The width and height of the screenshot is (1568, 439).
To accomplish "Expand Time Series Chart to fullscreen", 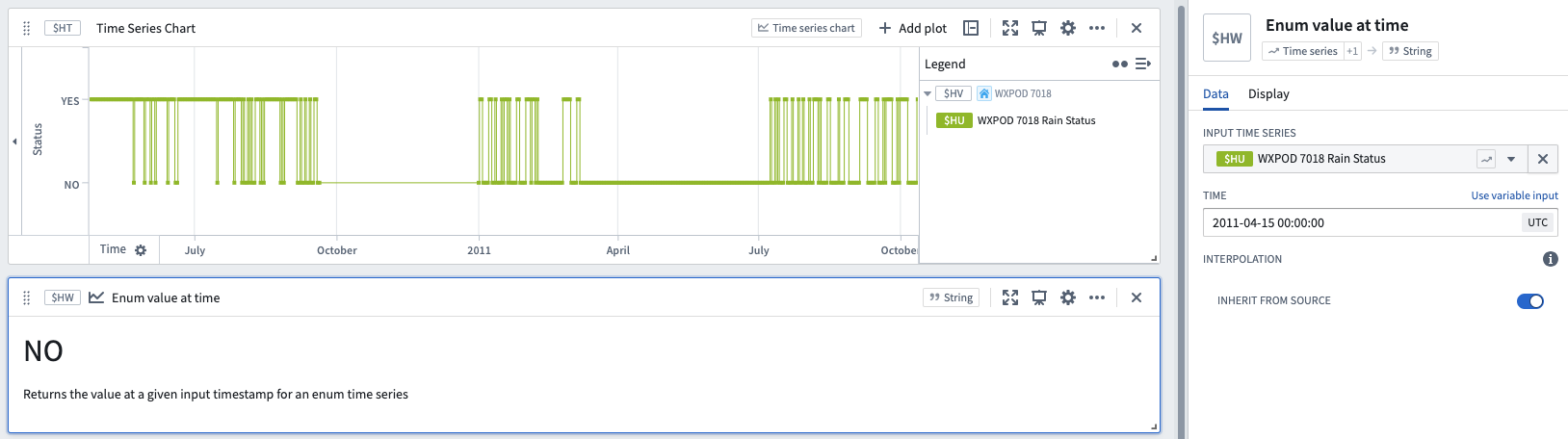I will tap(1010, 28).
